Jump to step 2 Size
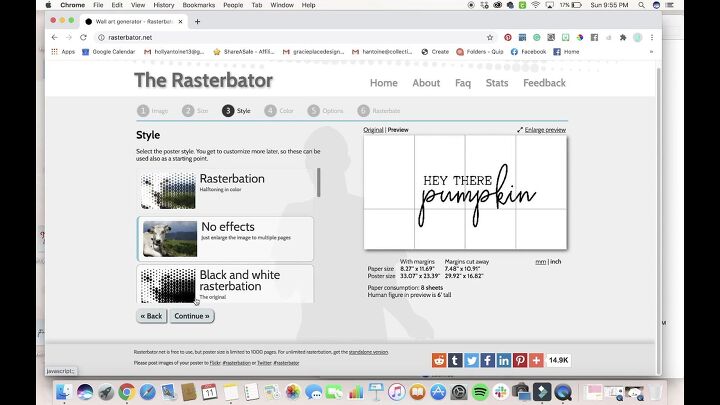This screenshot has width=720, height=405. (x=195, y=111)
